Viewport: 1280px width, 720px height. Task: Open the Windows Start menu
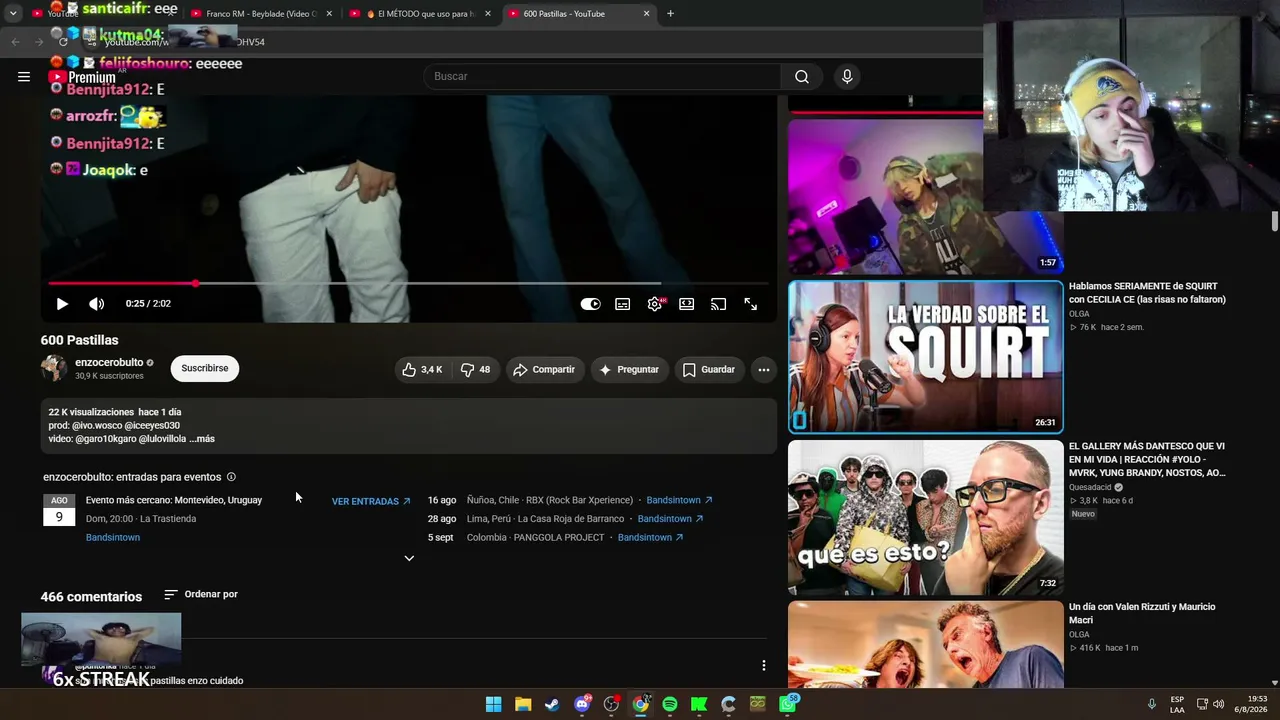click(x=494, y=704)
